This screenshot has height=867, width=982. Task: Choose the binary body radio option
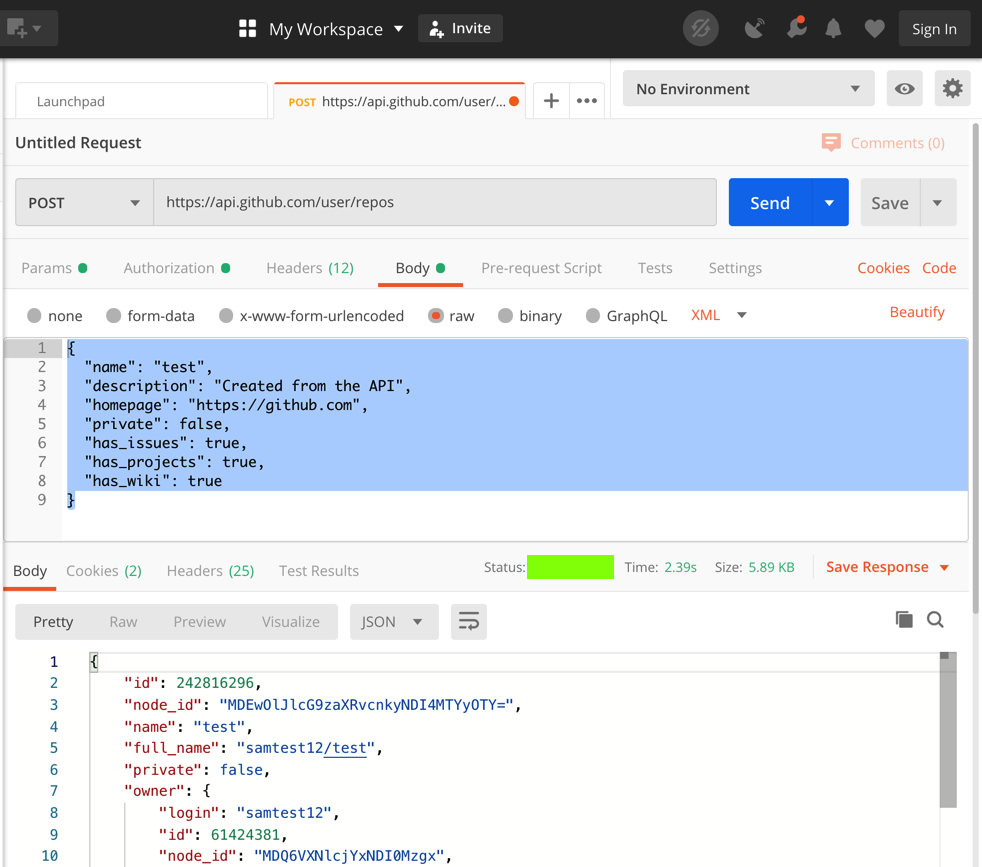506,316
